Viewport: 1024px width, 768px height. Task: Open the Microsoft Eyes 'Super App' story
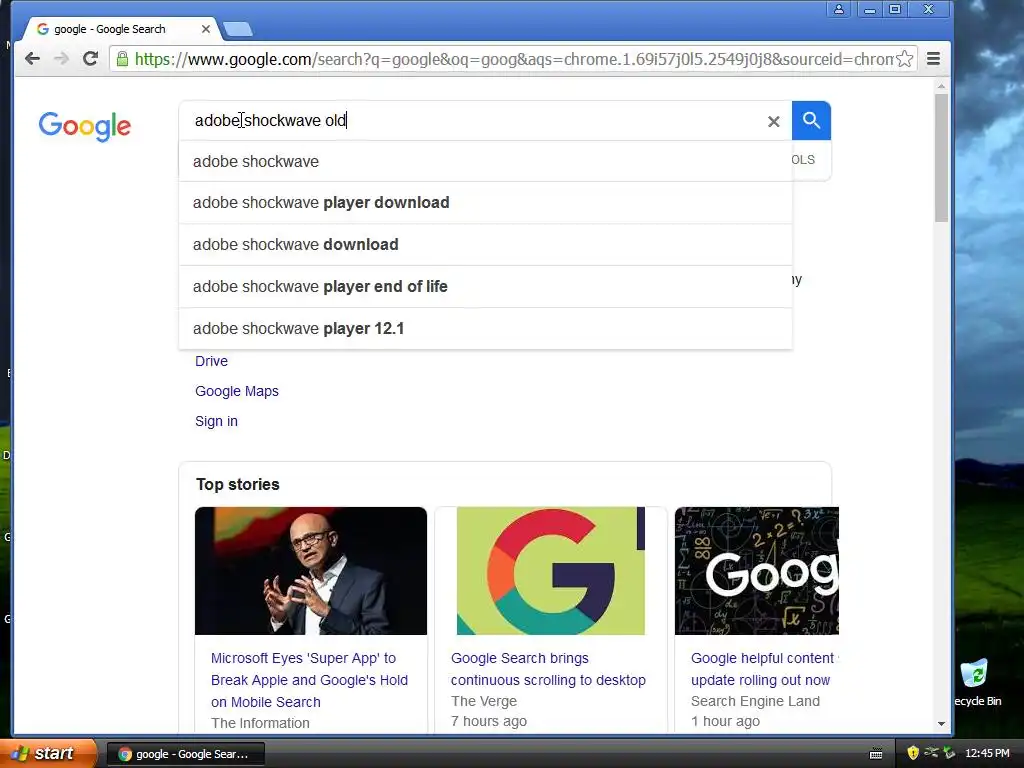coord(309,680)
